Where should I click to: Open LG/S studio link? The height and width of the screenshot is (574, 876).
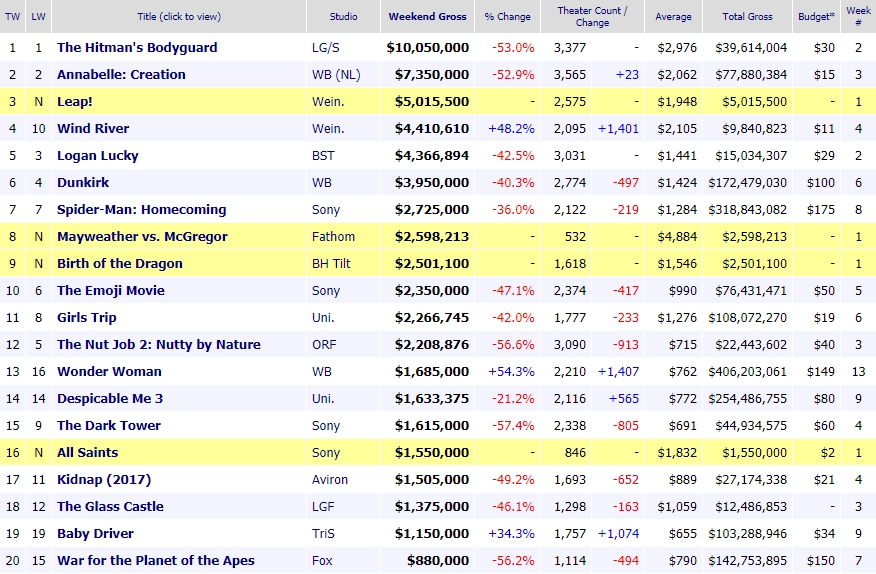325,48
